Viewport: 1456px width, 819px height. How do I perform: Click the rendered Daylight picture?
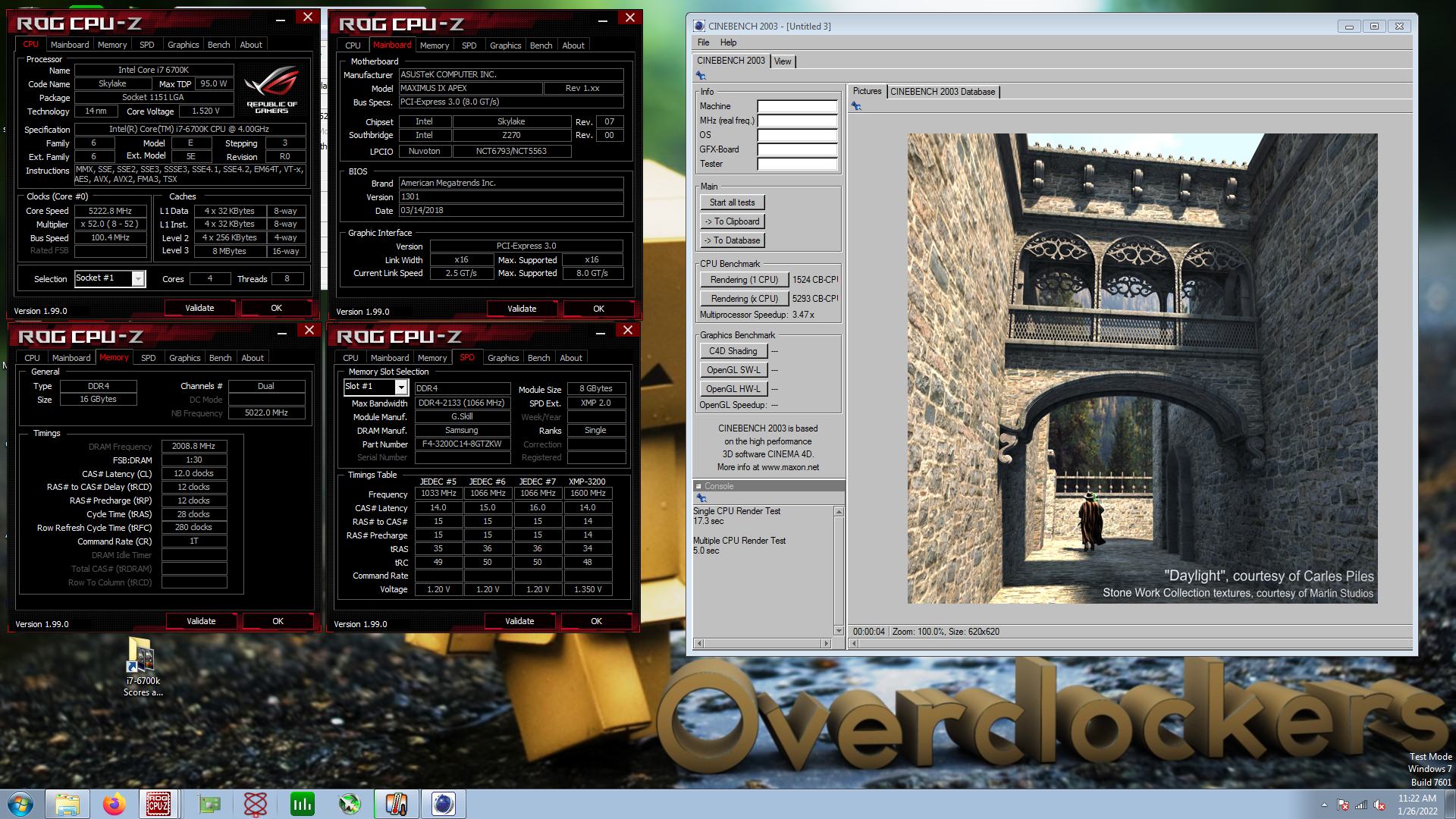coord(1142,369)
